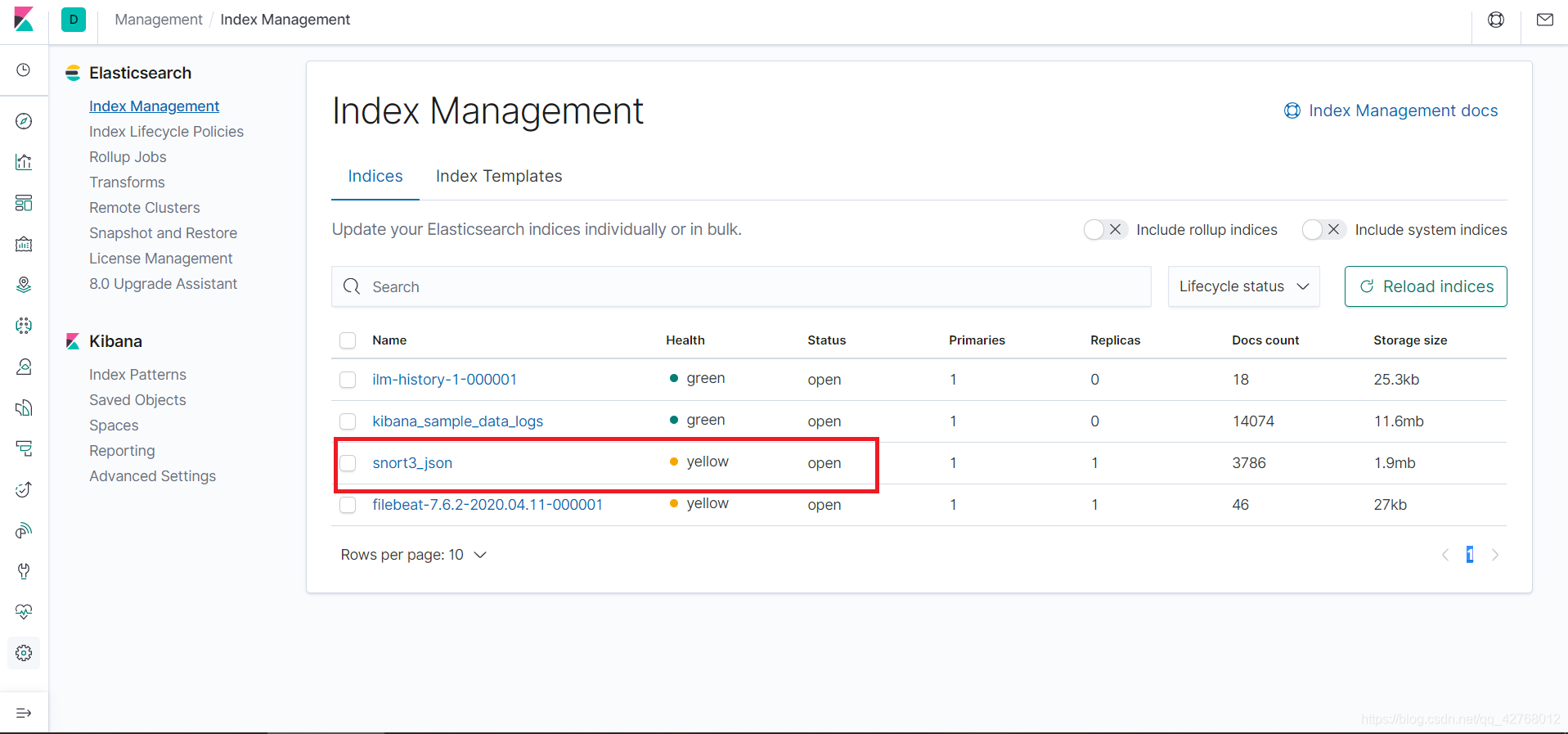The width and height of the screenshot is (1568, 734).
Task: Click Index Management sidebar link
Action: (x=154, y=106)
